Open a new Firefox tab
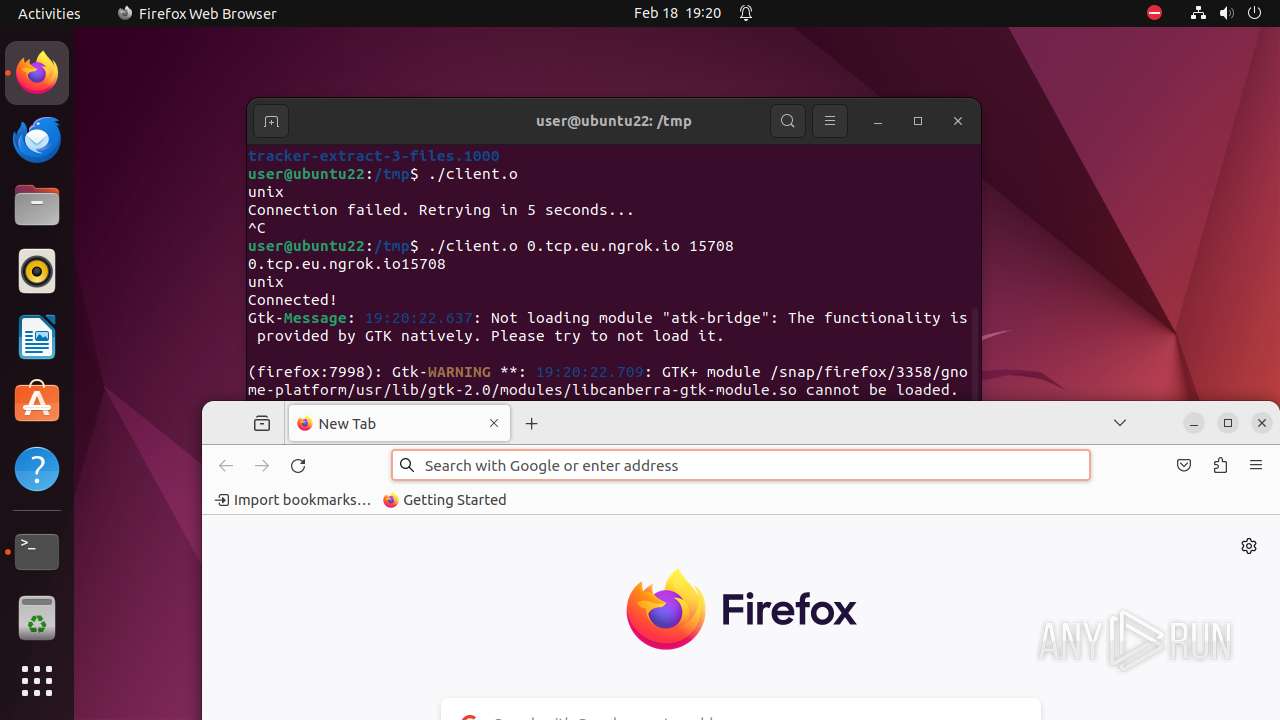1280x720 pixels. (532, 423)
